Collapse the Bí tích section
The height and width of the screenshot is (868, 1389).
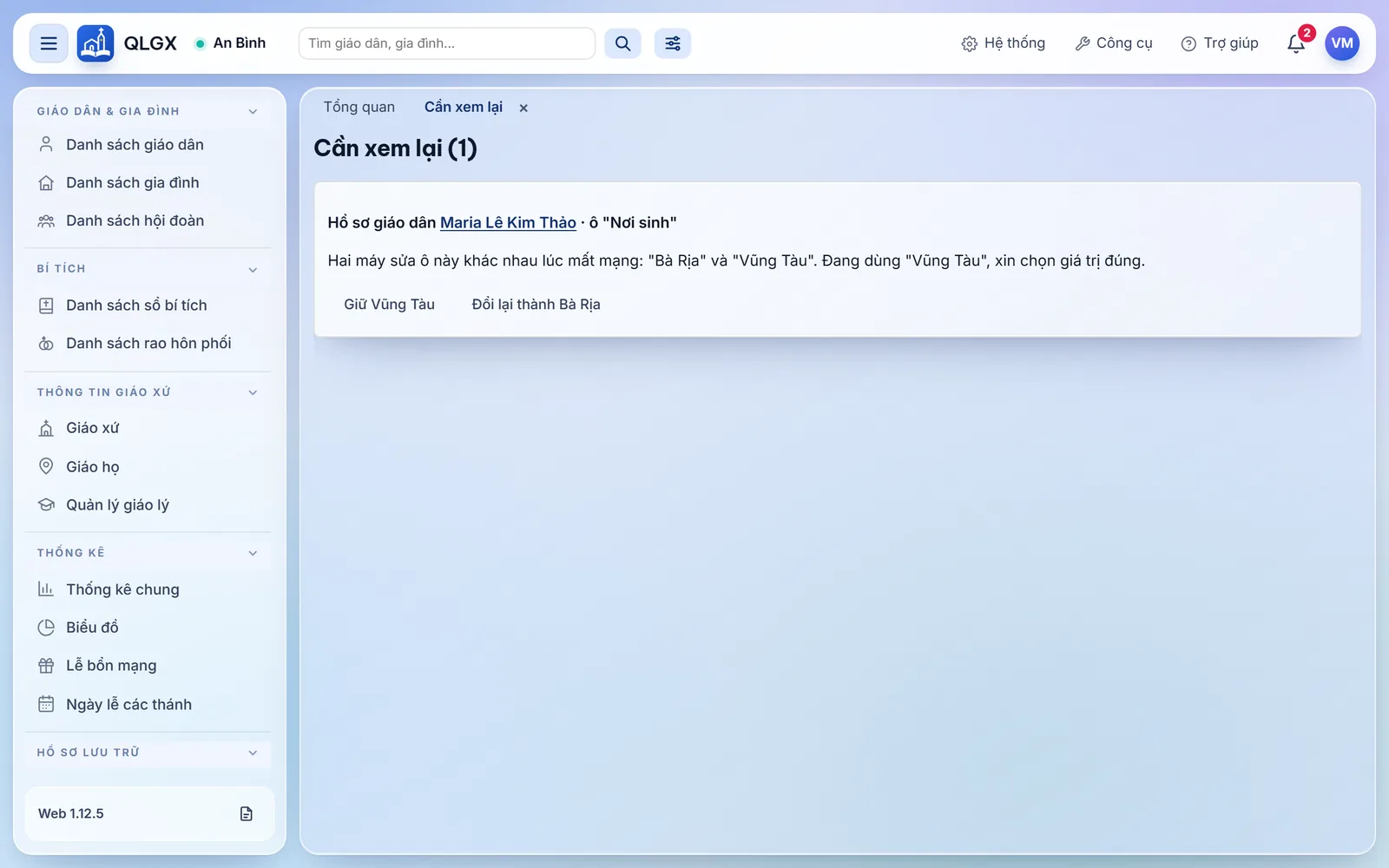click(148, 269)
